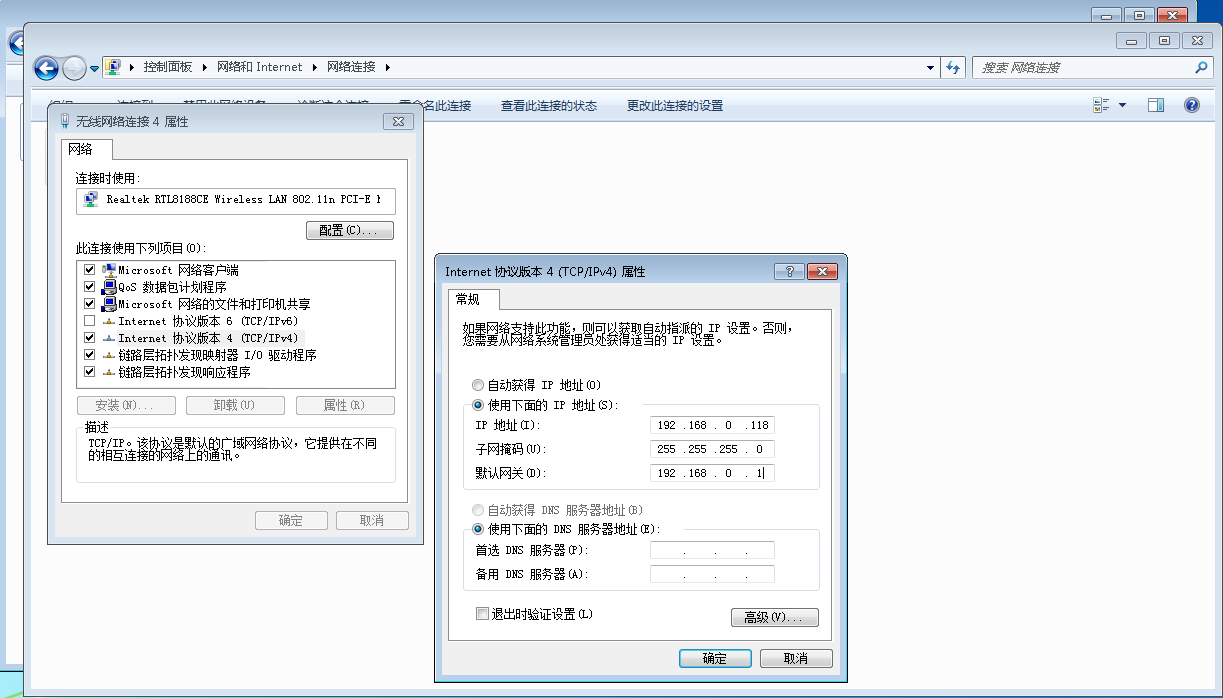Confirm IPv4 settings with 确定 button
Screen dimensions: 1223x698
(x=715, y=658)
